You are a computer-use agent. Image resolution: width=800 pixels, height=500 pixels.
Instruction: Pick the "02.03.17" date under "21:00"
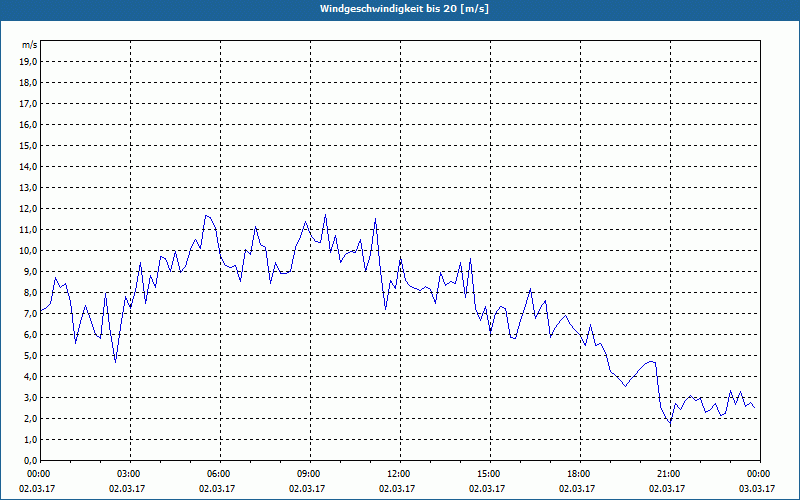pyautogui.click(x=667, y=488)
